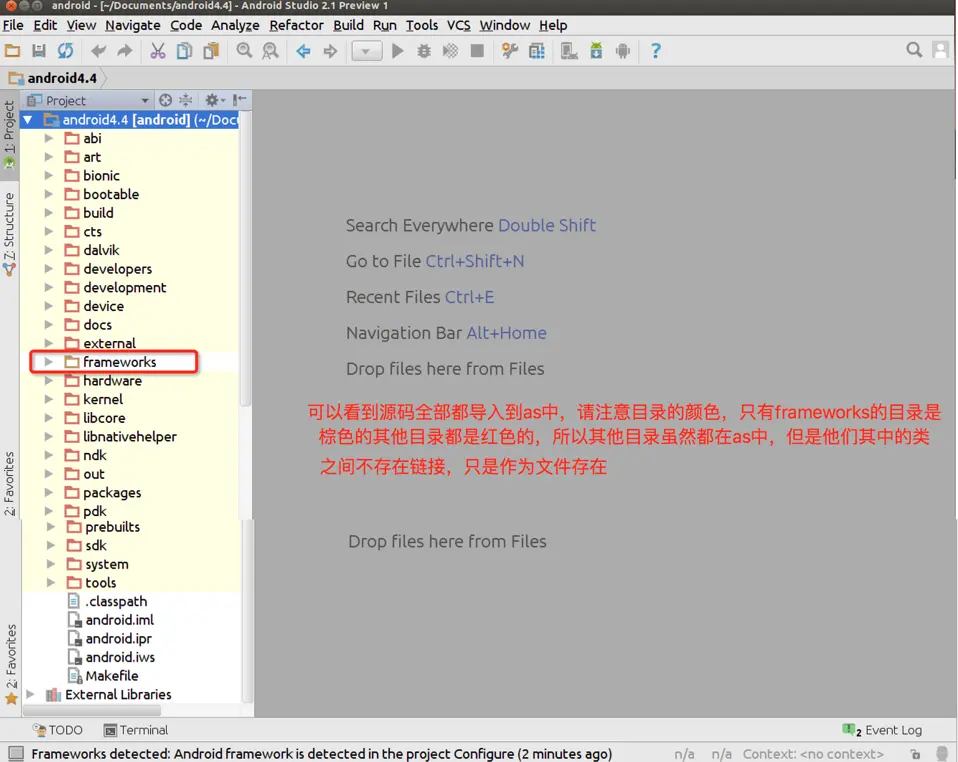Expand the kernel folder arrow
The width and height of the screenshot is (958, 762).
tap(49, 400)
